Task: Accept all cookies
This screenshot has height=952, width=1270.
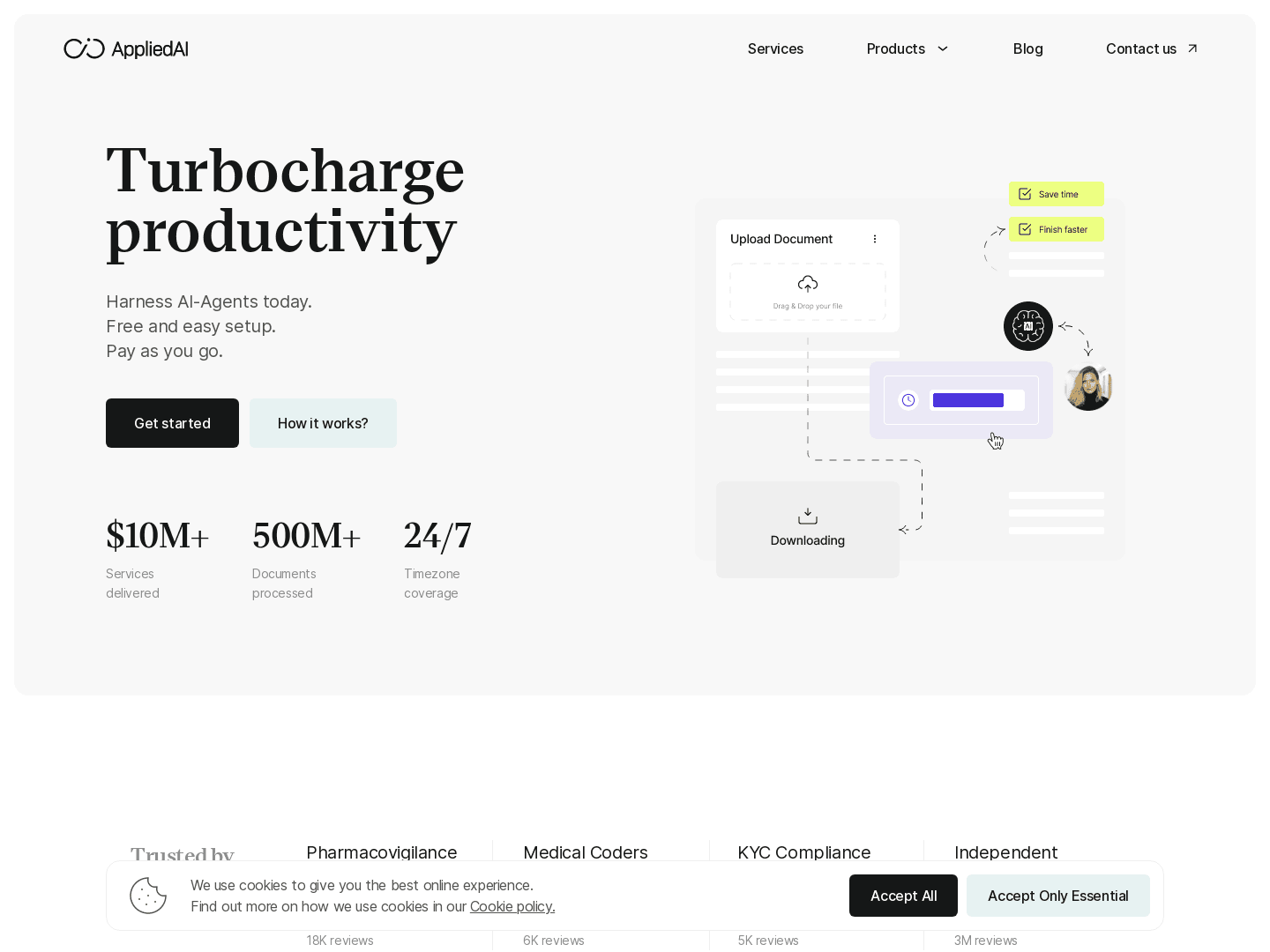Action: coord(903,896)
